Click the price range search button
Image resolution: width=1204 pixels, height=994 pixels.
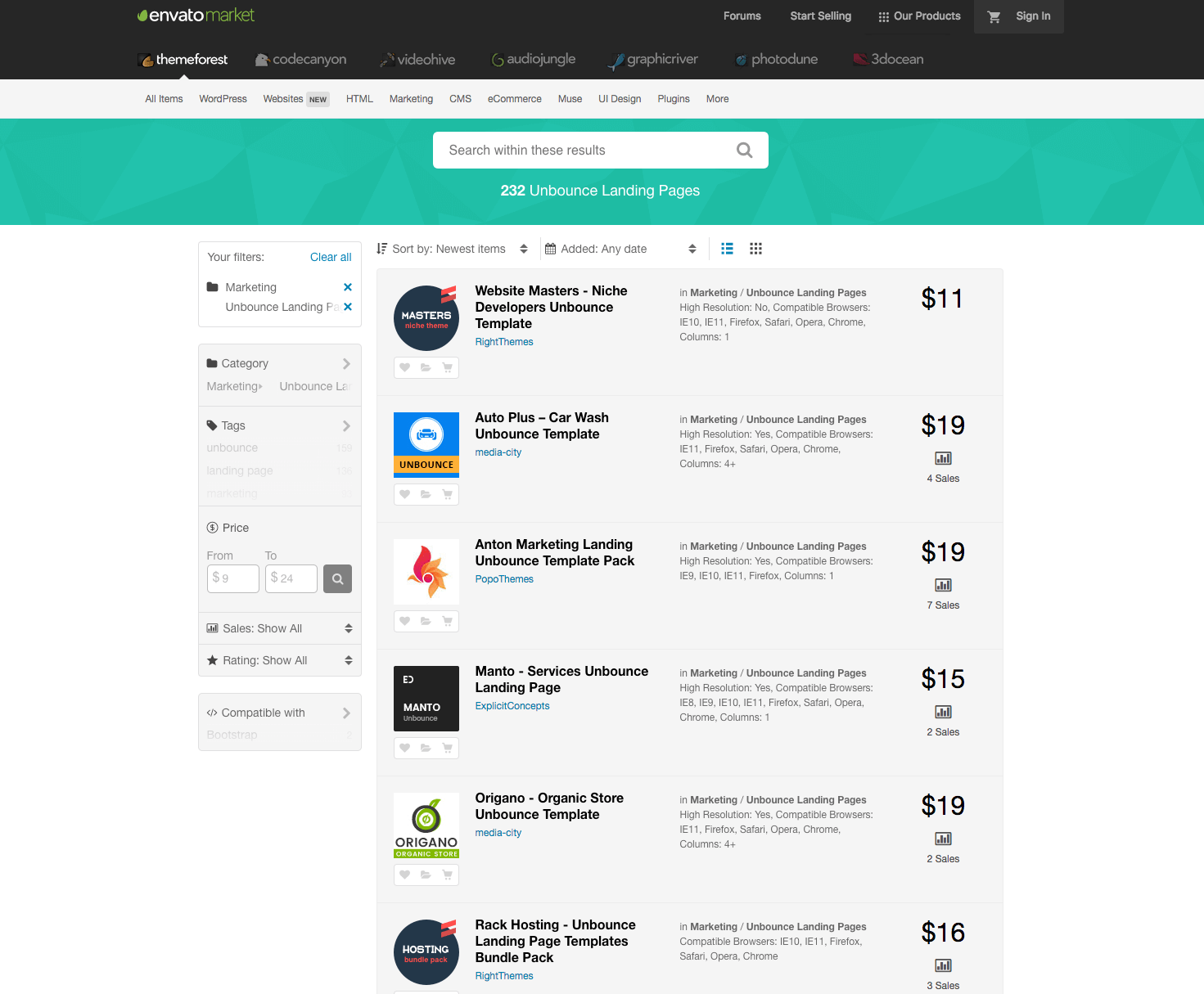337,578
